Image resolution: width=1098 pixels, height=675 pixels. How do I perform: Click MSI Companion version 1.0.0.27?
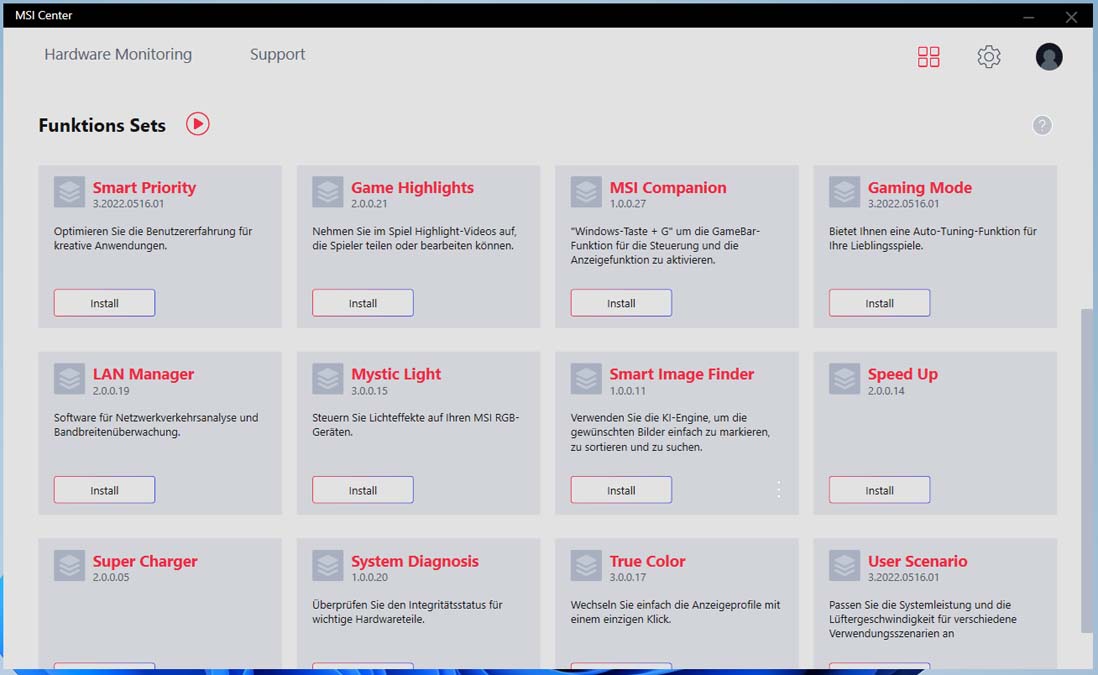[x=627, y=204]
